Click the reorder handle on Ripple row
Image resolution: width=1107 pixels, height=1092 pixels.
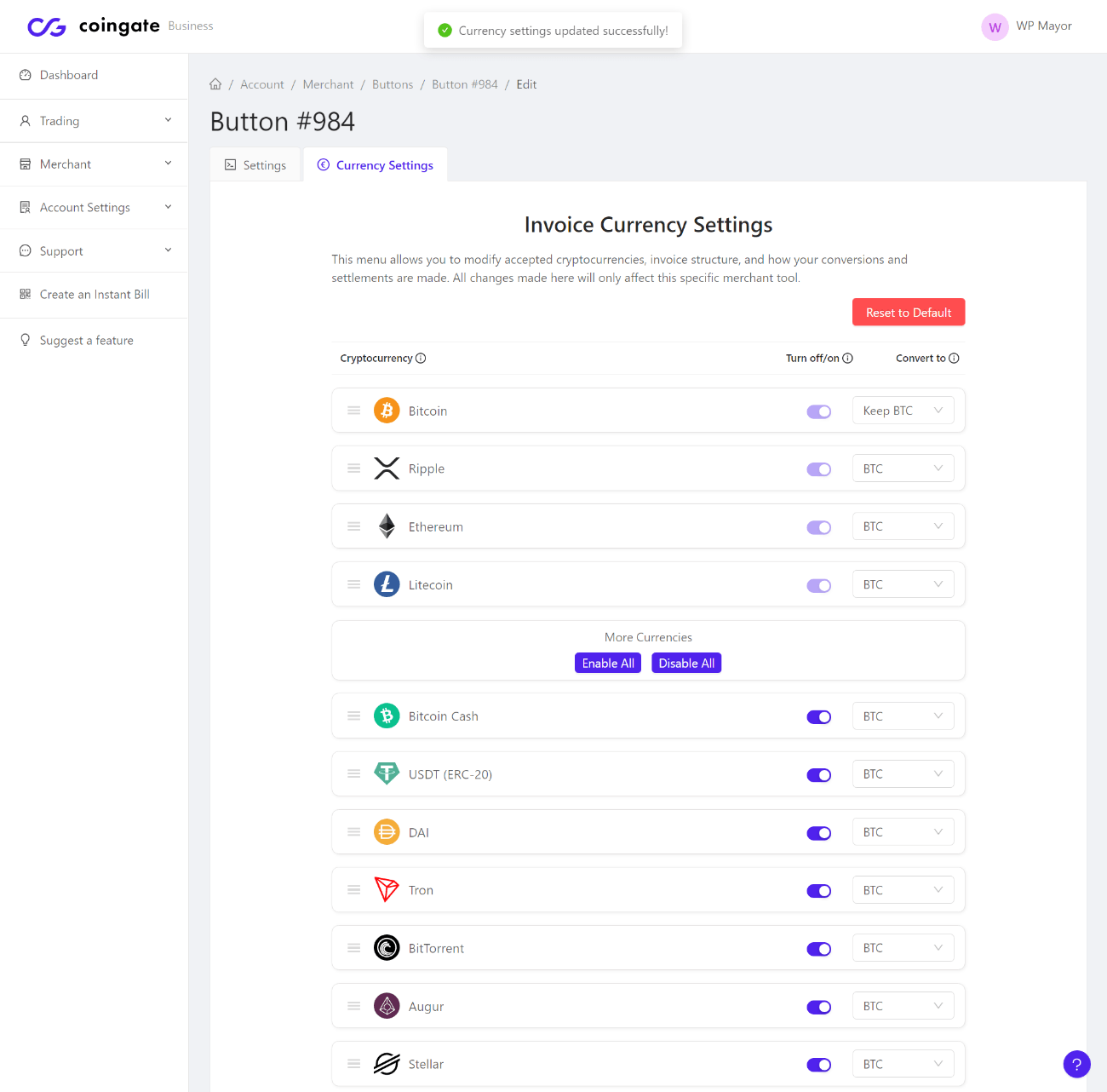(x=353, y=468)
